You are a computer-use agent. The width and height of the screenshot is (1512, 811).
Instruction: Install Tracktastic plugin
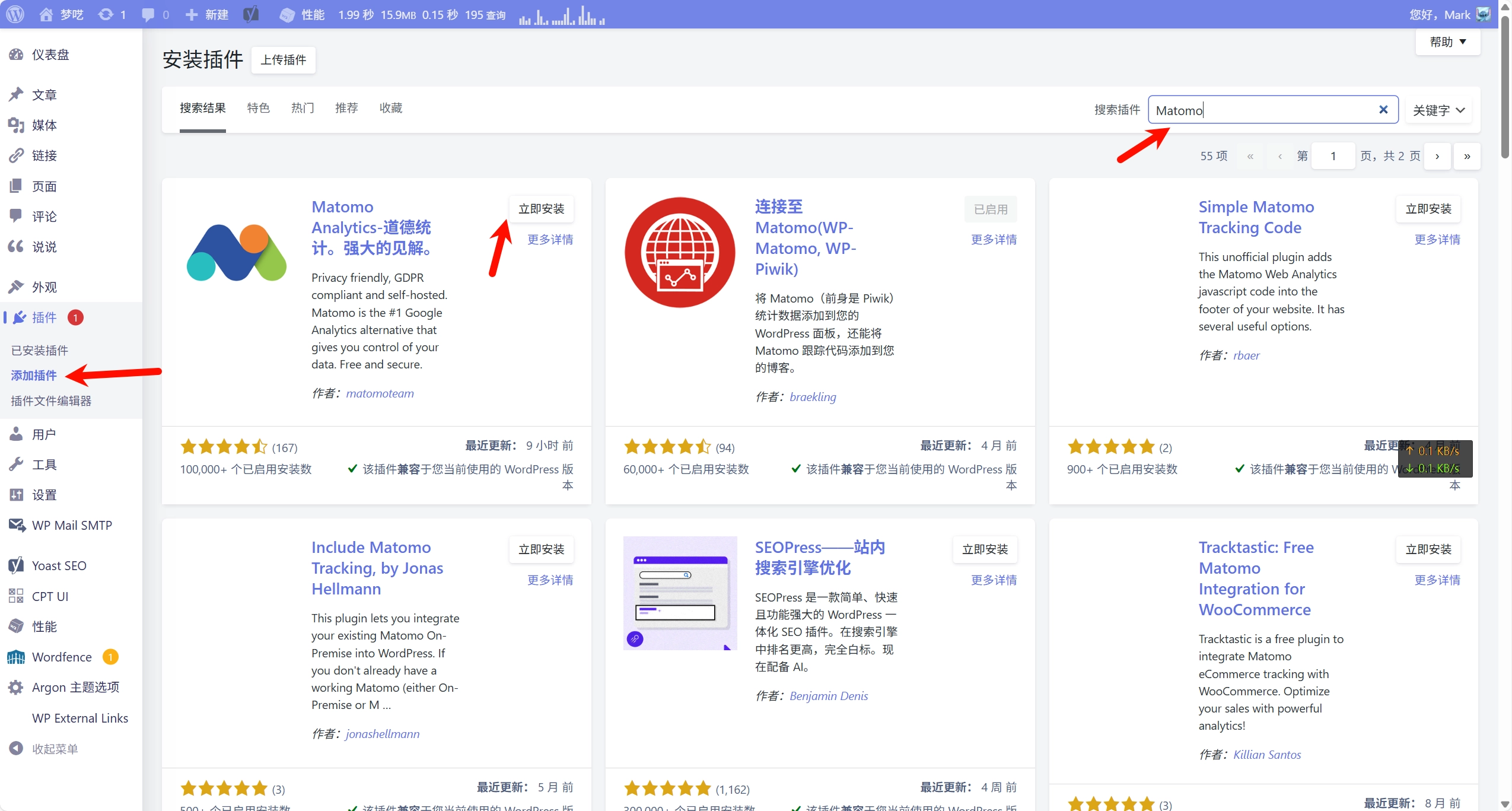[1428, 549]
